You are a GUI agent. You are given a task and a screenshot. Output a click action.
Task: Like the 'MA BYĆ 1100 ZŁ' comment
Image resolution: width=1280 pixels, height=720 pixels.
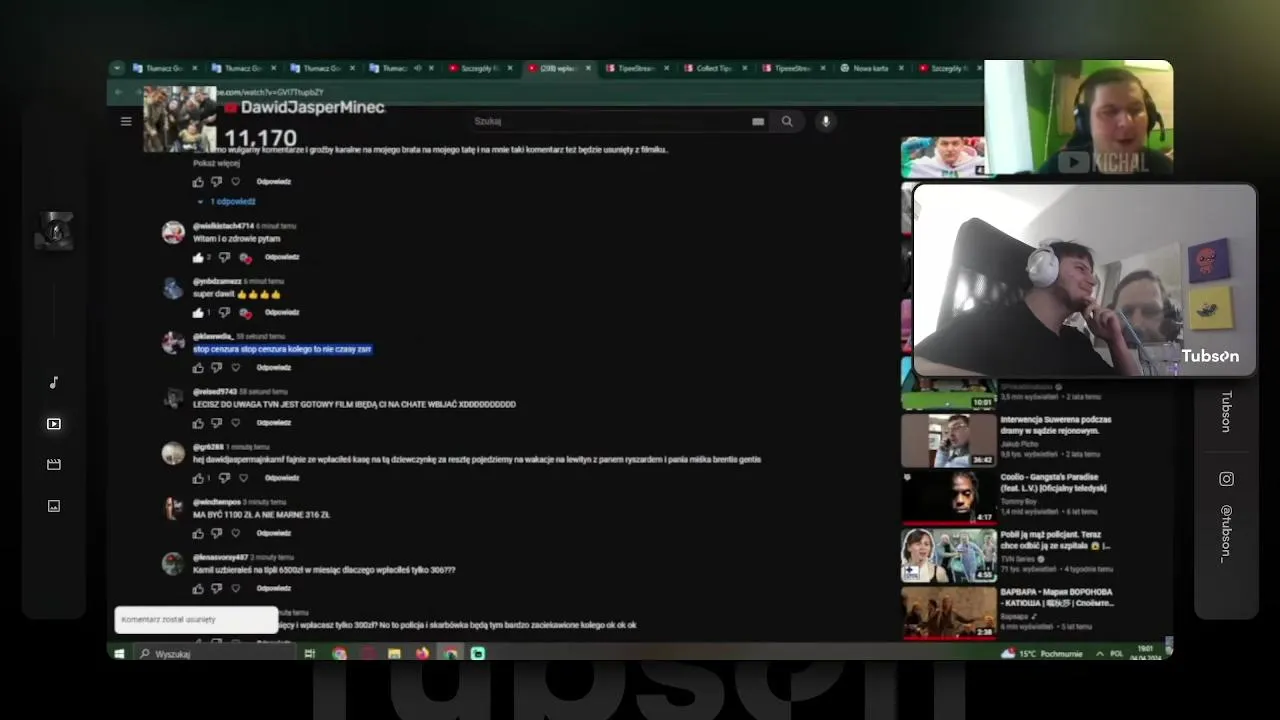coord(198,533)
